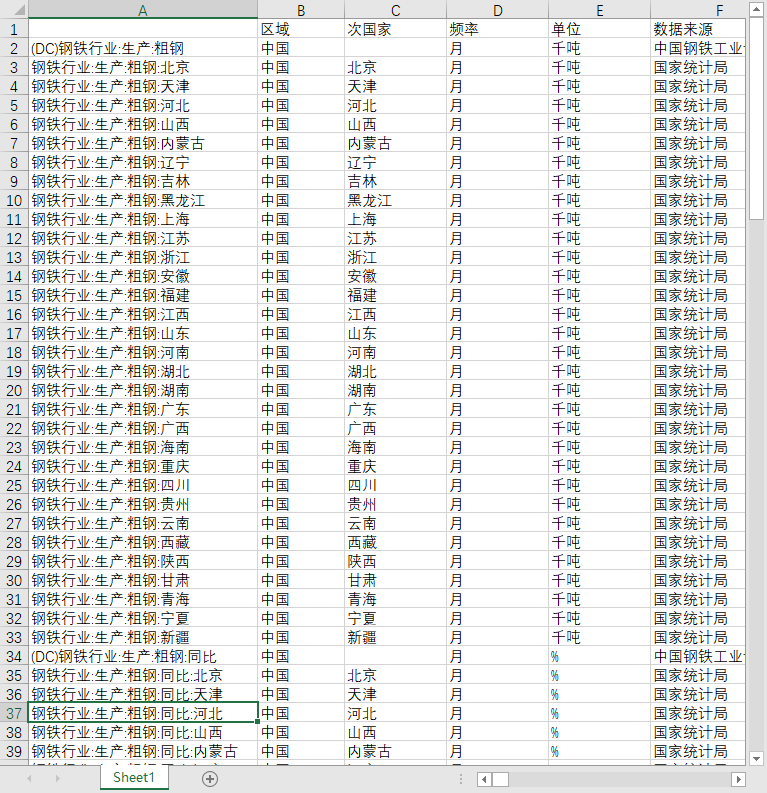Select cell "钢铁行业:生产:粗钢:天津"
The height and width of the screenshot is (793, 767).
point(143,86)
